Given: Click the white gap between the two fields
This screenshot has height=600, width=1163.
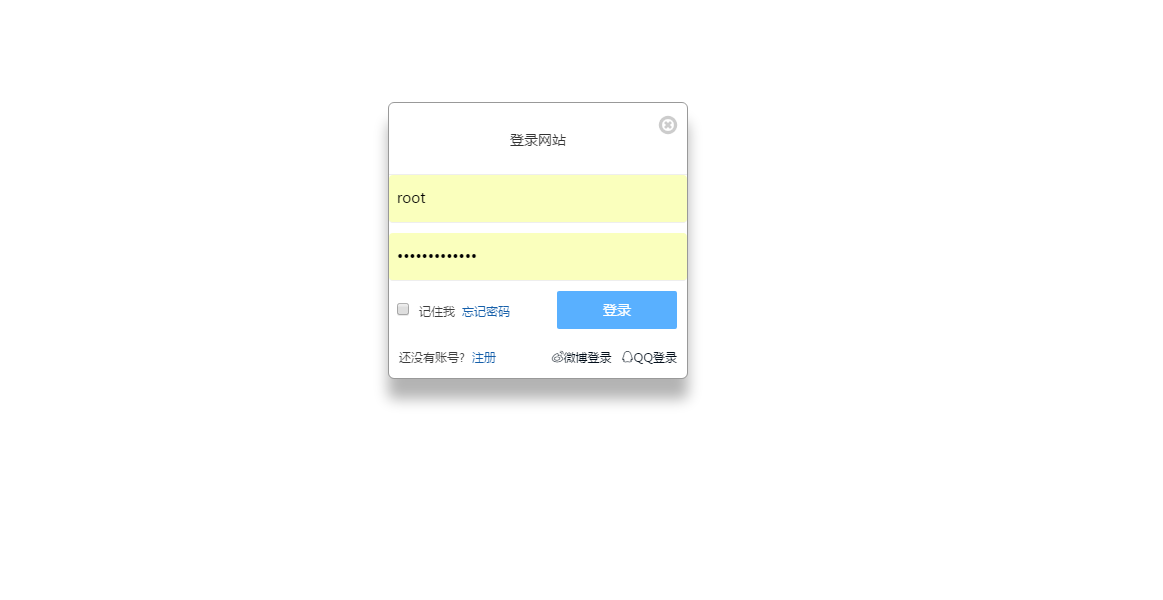Looking at the screenshot, I should [538, 228].
